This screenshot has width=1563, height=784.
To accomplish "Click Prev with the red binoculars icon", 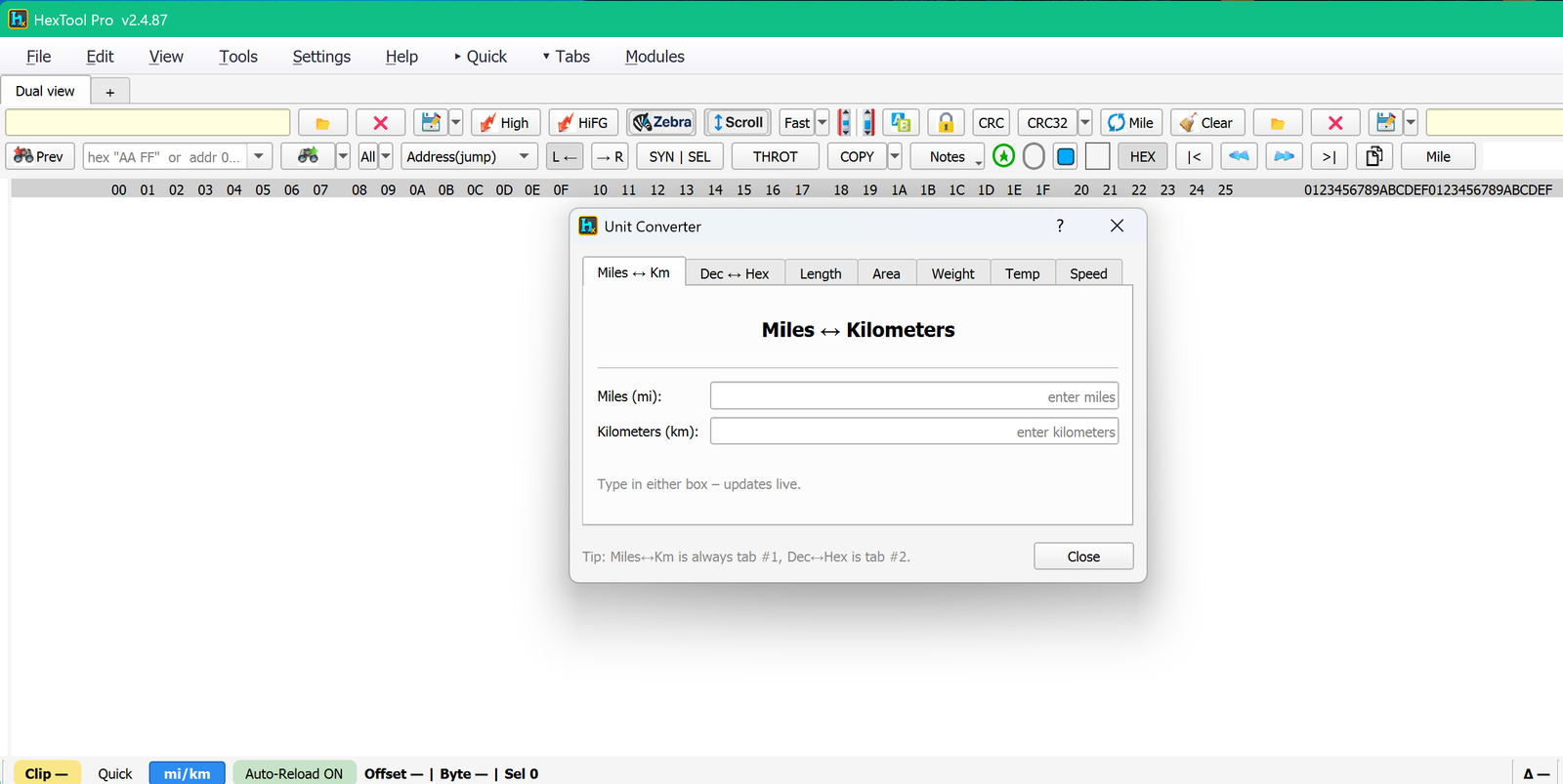I will tap(40, 156).
